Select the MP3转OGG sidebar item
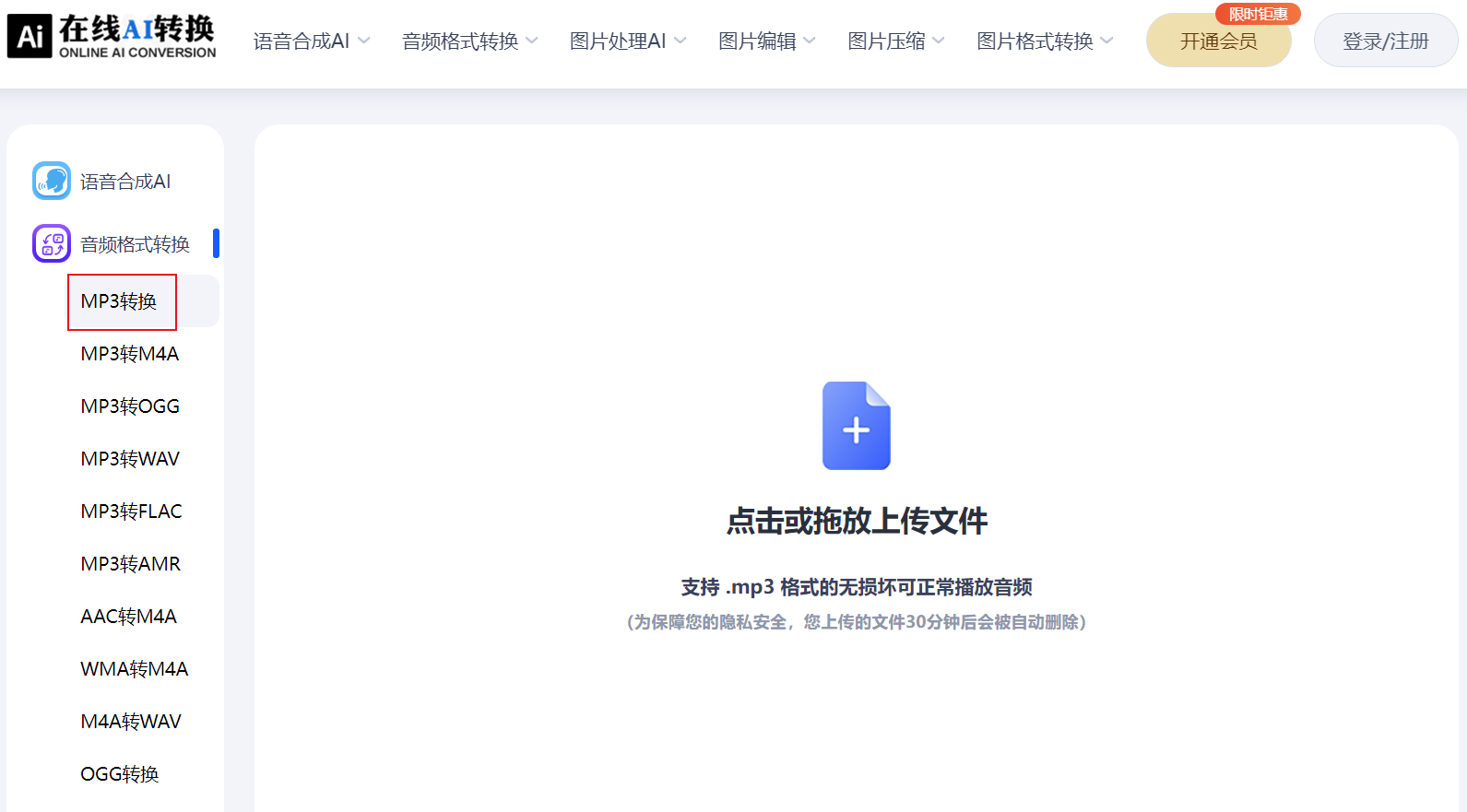The width and height of the screenshot is (1467, 812). 130,406
